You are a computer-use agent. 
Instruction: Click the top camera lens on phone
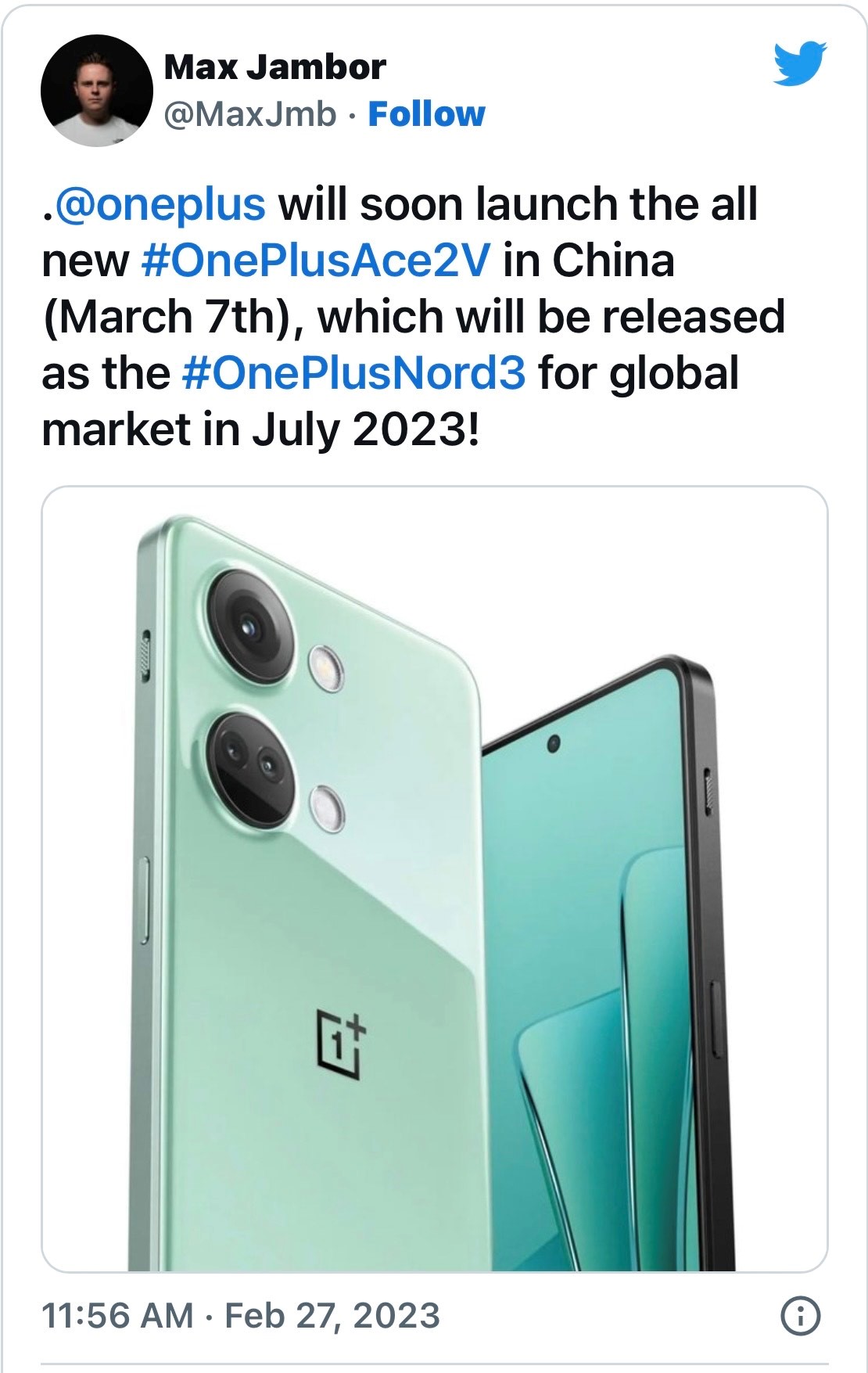249,625
